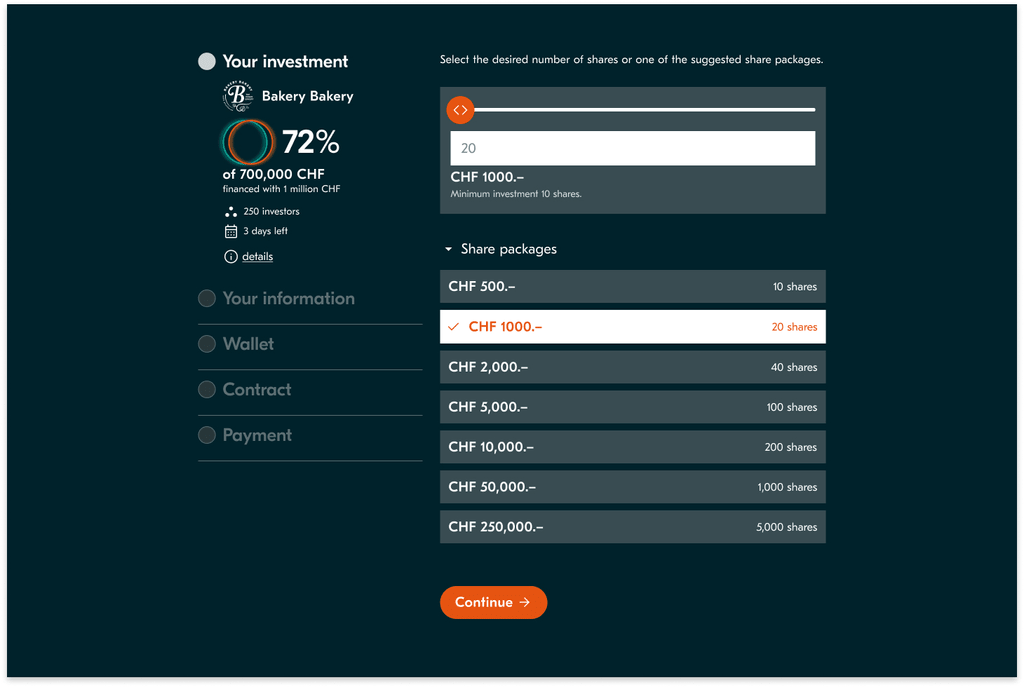
Task: Choose the CHF 500 ten-share package
Action: point(632,287)
